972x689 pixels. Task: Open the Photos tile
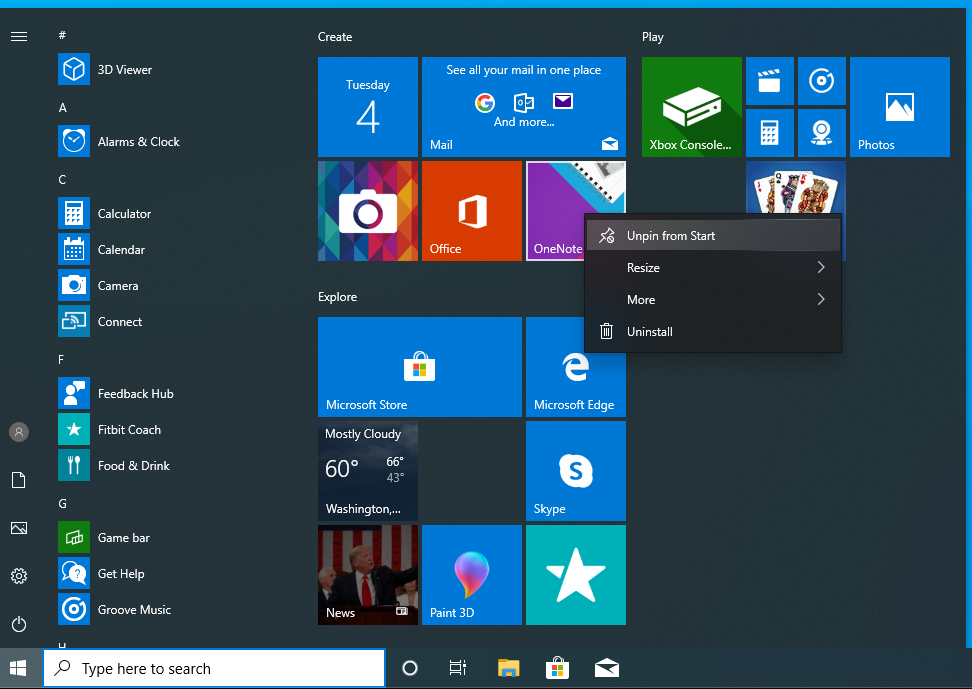899,107
